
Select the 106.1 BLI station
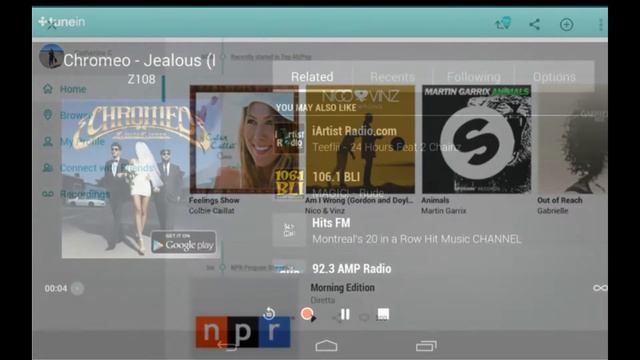point(433,184)
